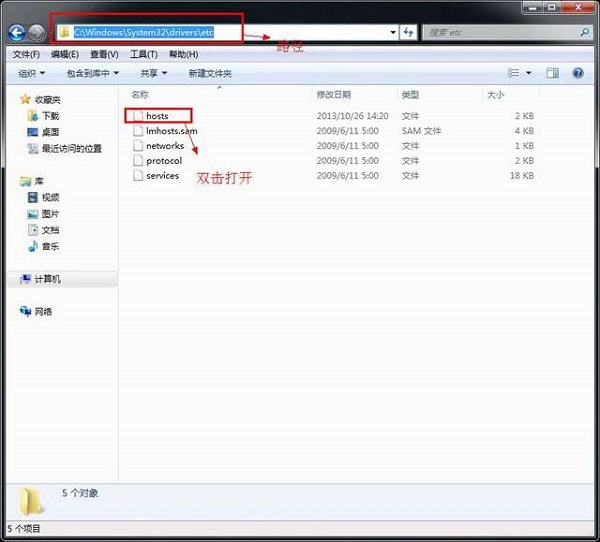Open Help with the question mark icon
600x542 pixels.
(578, 73)
